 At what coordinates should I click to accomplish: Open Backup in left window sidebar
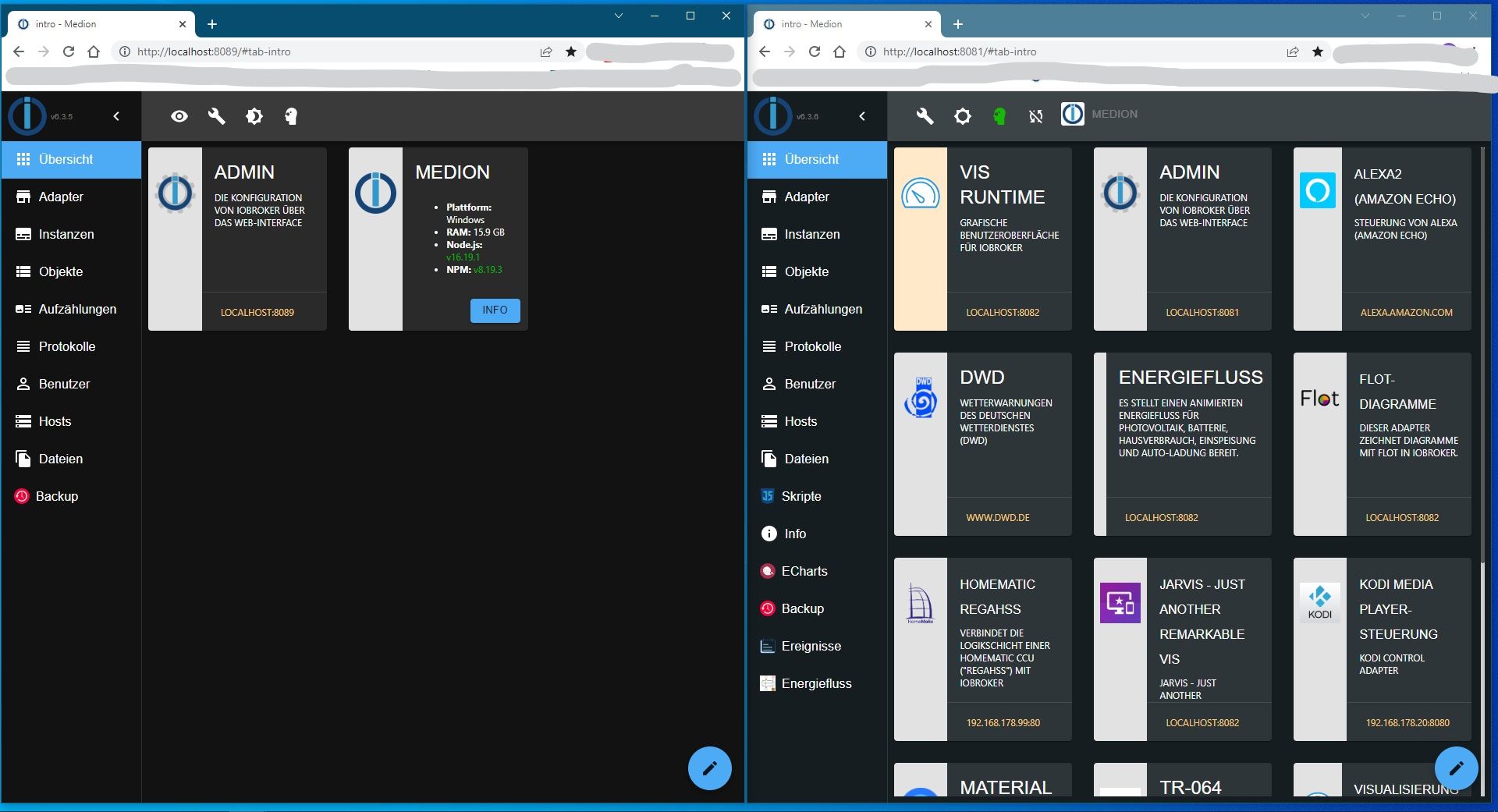[71, 496]
